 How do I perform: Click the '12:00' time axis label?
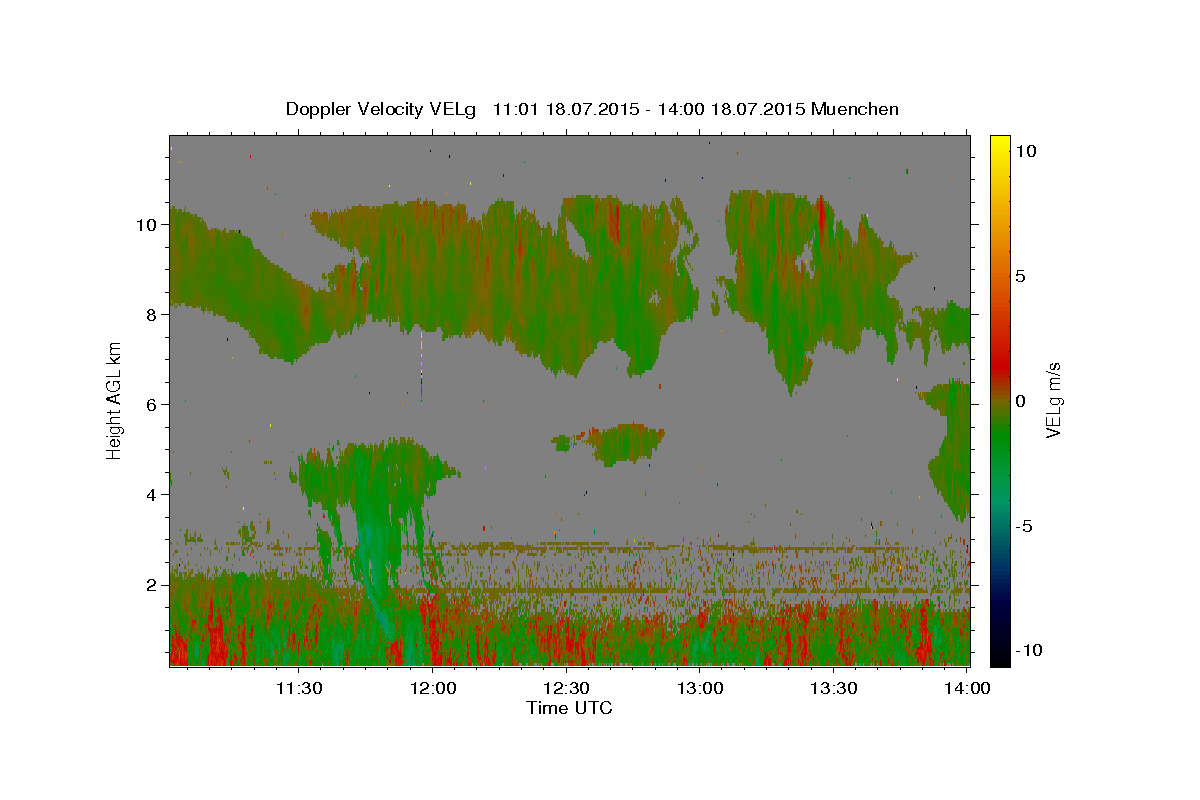pyautogui.click(x=432, y=688)
